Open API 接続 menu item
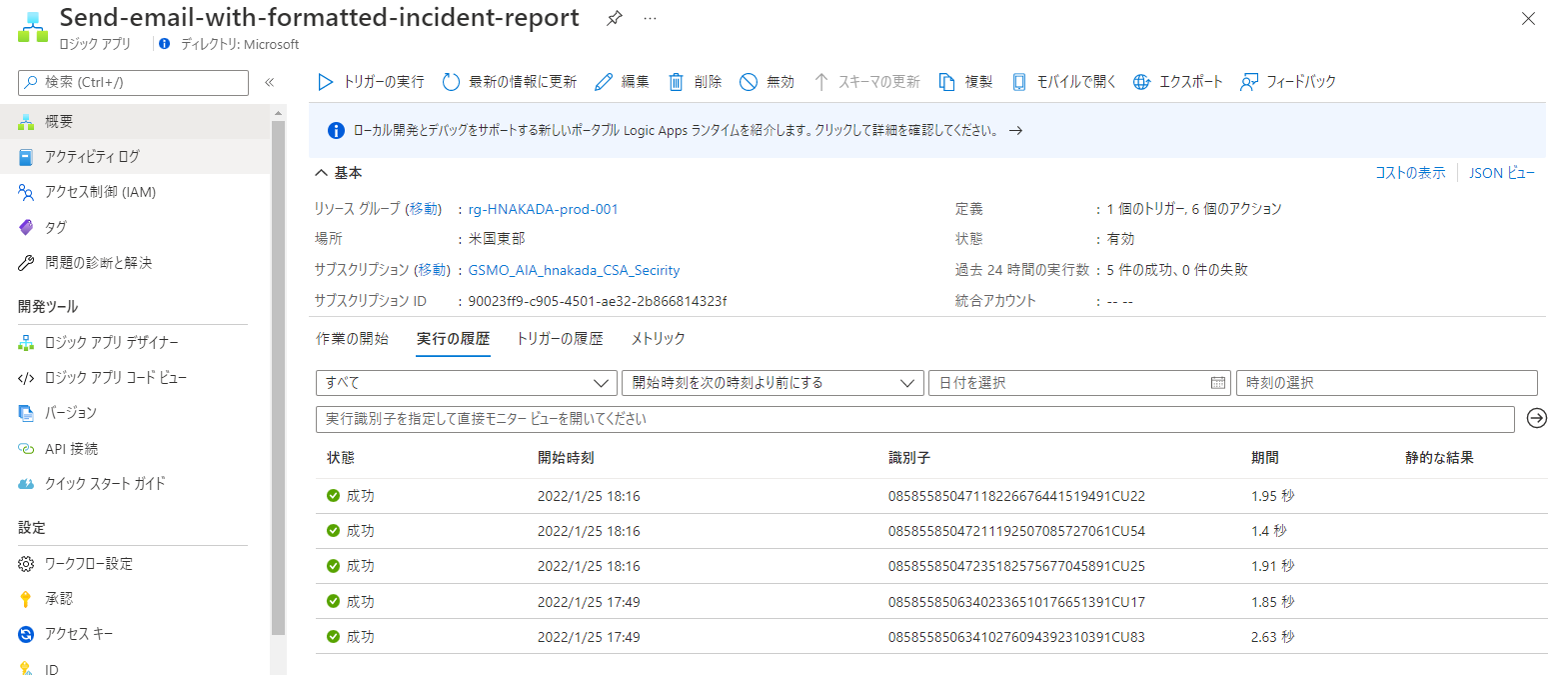1568x675 pixels. 135,449
